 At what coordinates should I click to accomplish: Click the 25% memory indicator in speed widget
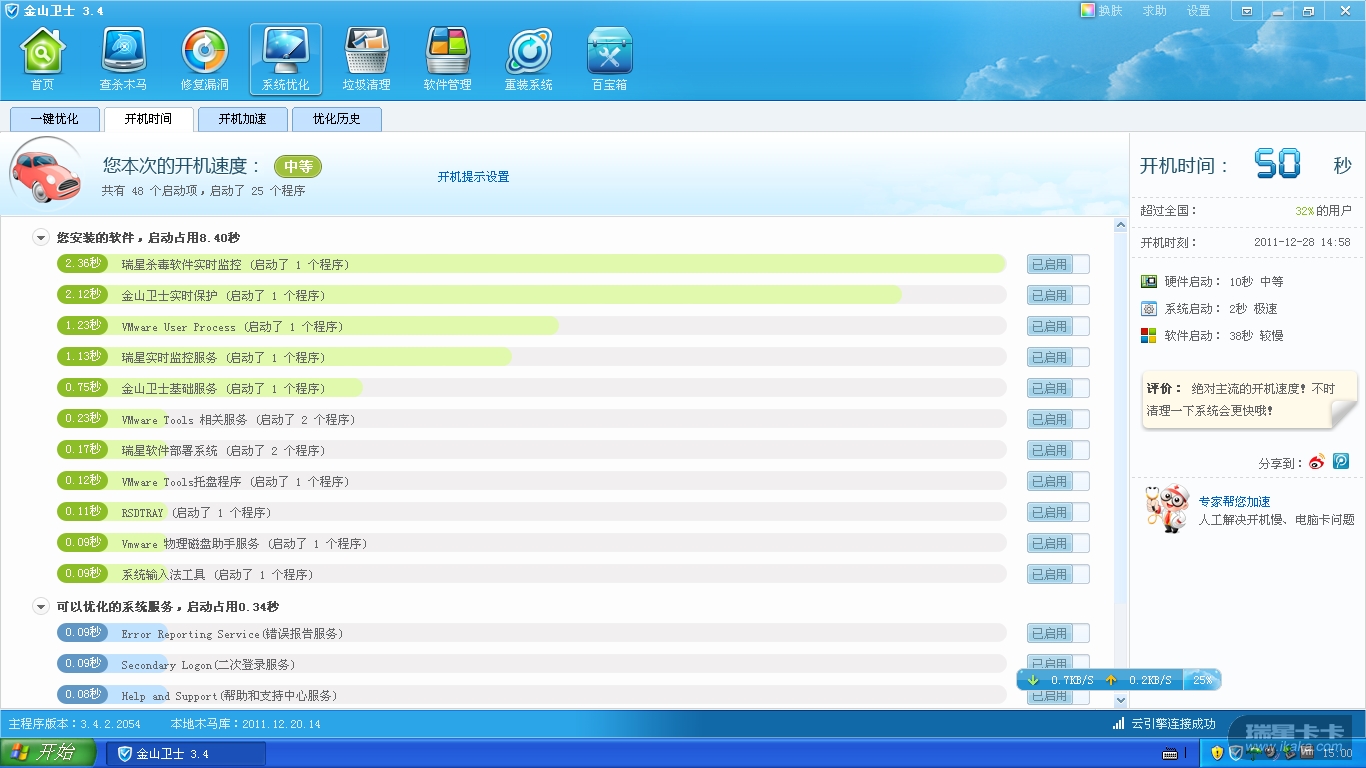(x=1201, y=680)
